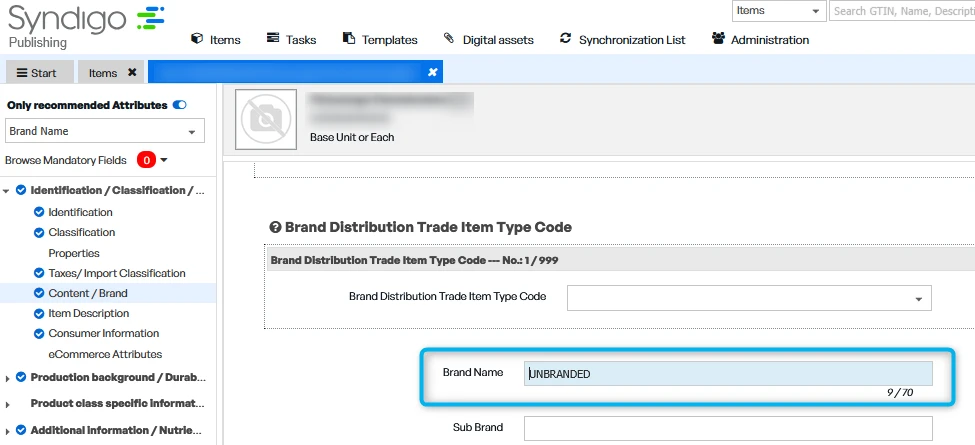Open the Items menu with cube icon

point(216,40)
